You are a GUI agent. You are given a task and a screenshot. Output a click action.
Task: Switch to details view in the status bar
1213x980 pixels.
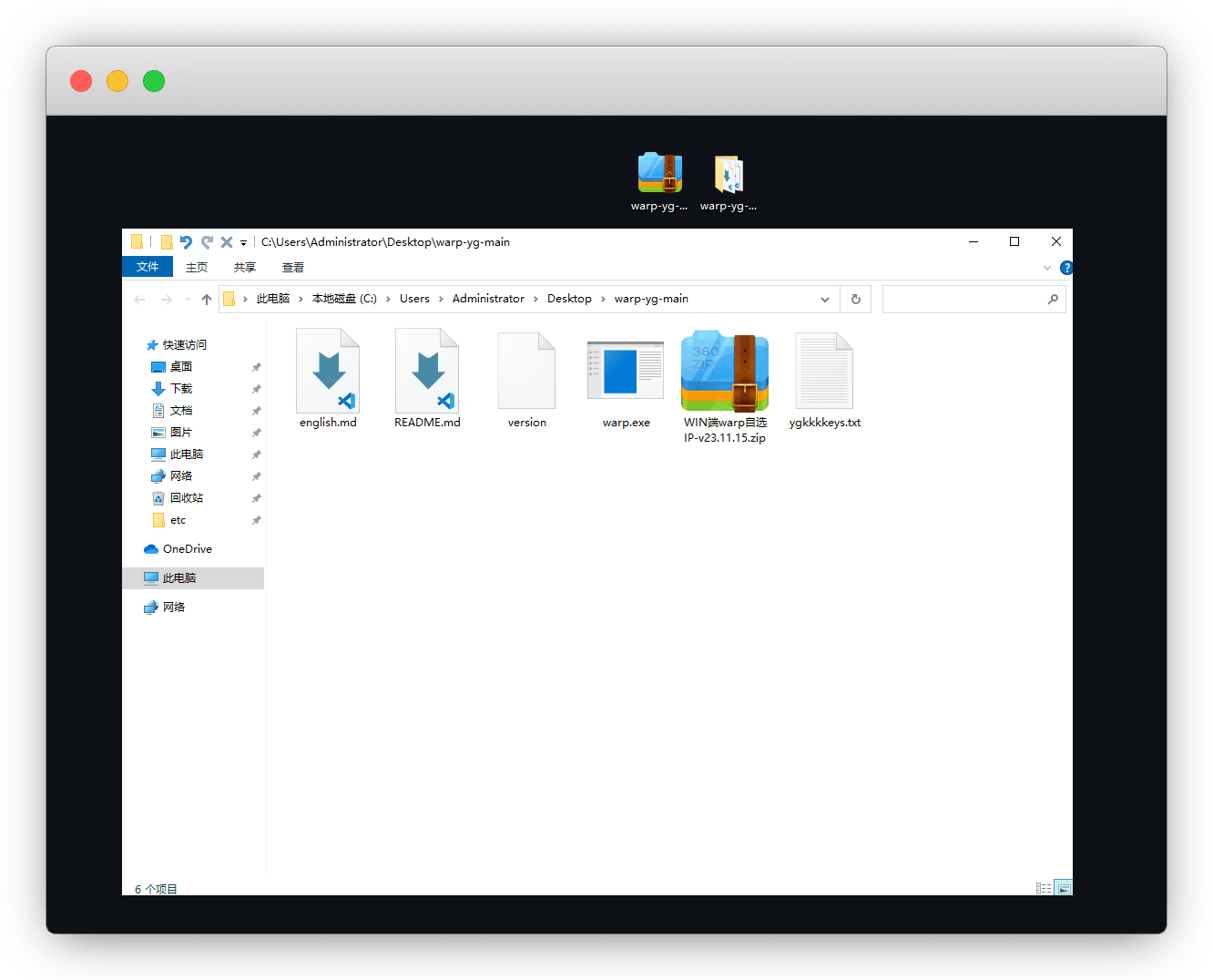[x=1044, y=888]
